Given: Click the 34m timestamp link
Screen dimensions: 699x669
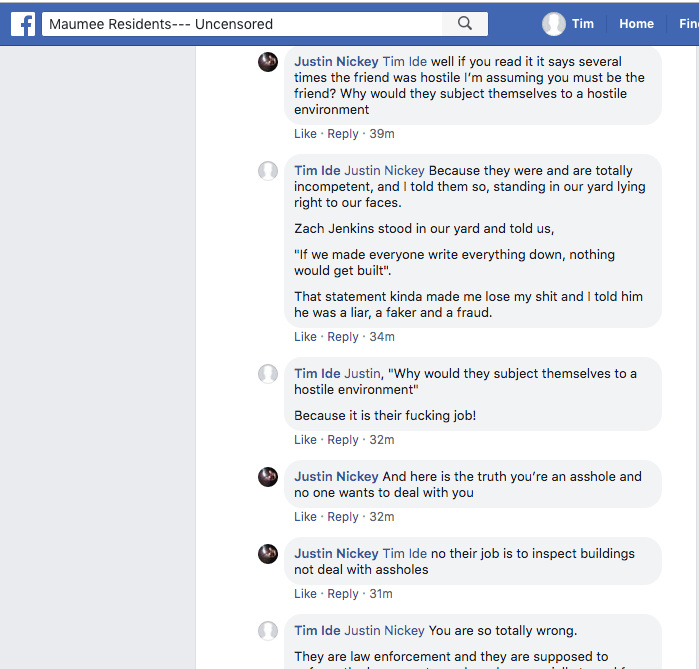Looking at the screenshot, I should click(382, 337).
